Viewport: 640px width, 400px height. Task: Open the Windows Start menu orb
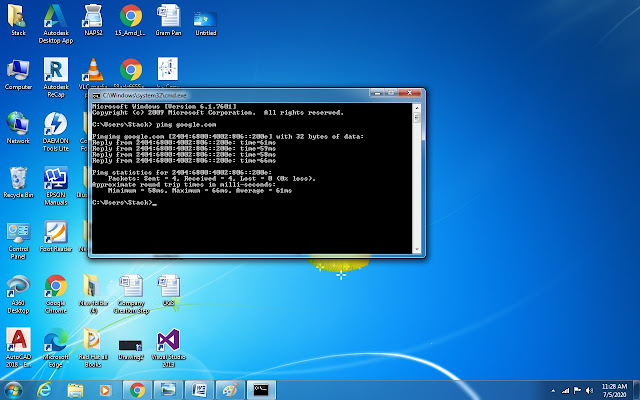(x=13, y=390)
